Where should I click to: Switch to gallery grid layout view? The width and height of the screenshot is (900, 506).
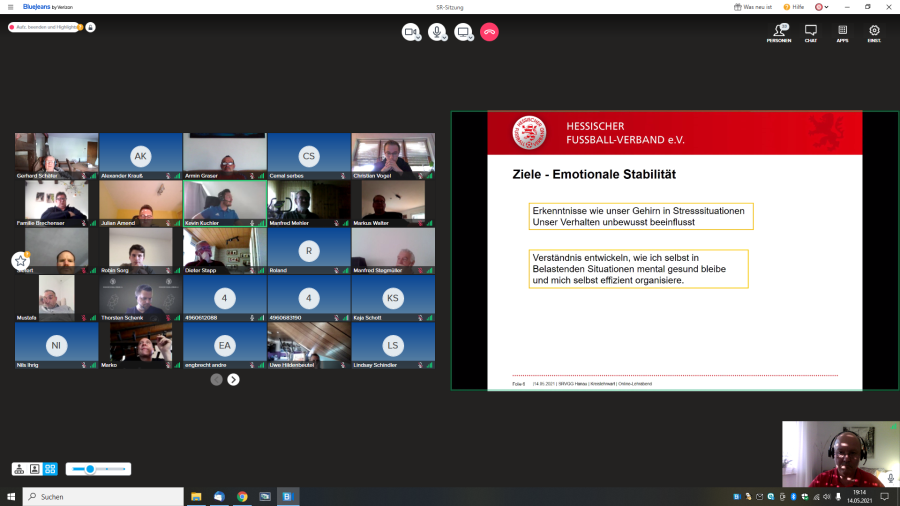[x=50, y=469]
